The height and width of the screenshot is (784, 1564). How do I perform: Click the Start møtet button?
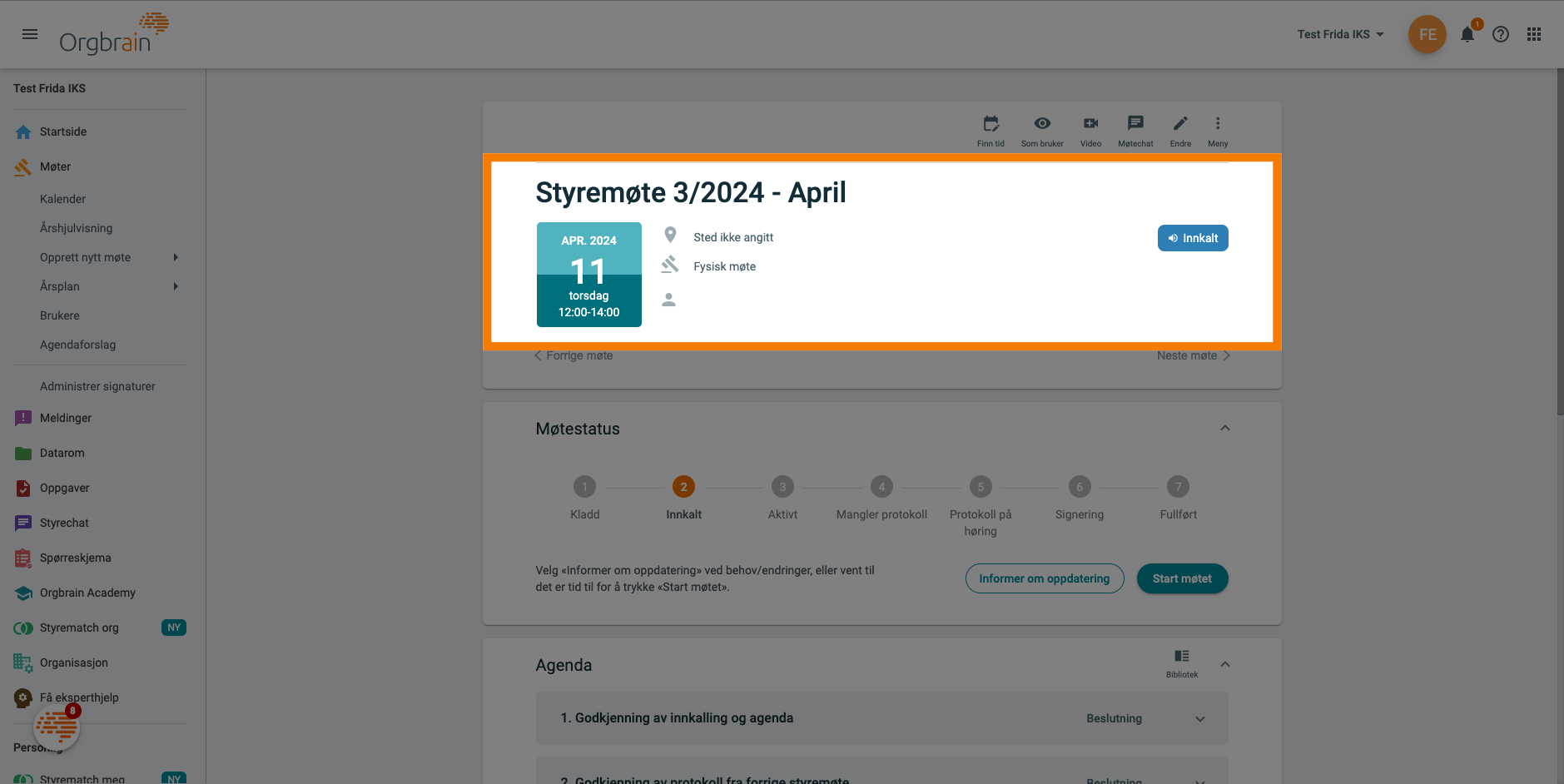[1182, 578]
